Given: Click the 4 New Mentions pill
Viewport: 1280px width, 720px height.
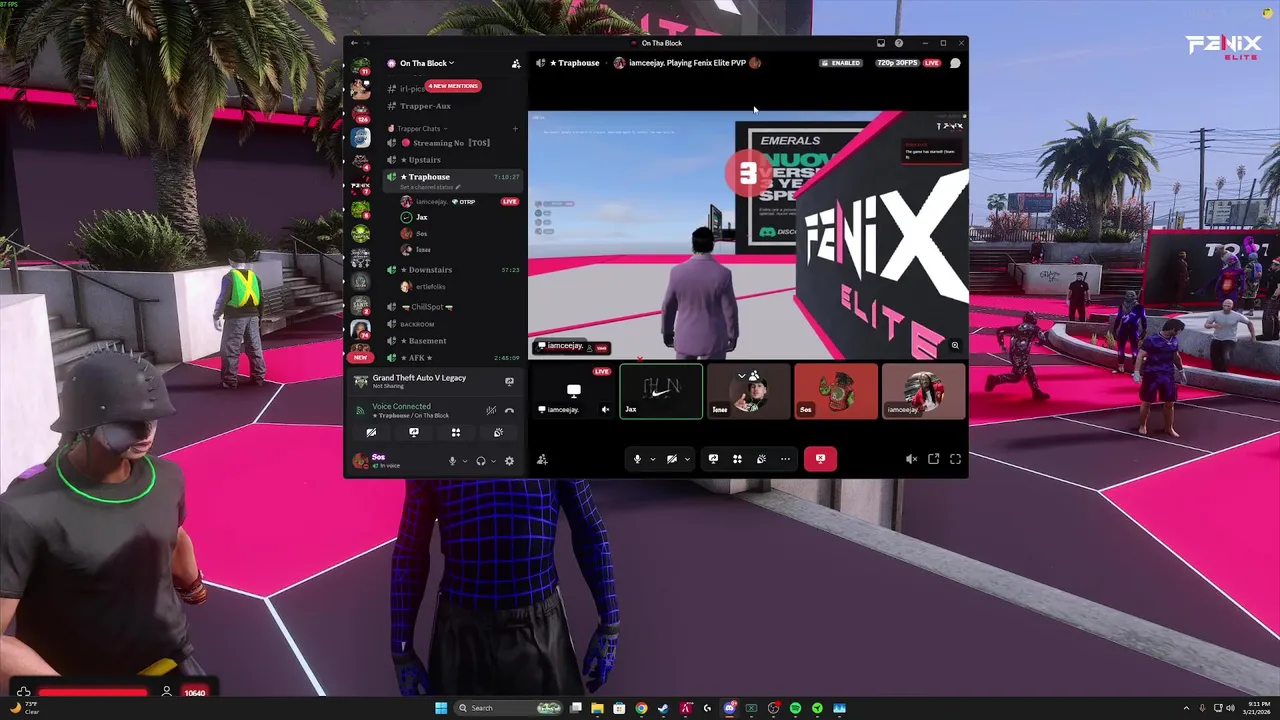Looking at the screenshot, I should 453,86.
